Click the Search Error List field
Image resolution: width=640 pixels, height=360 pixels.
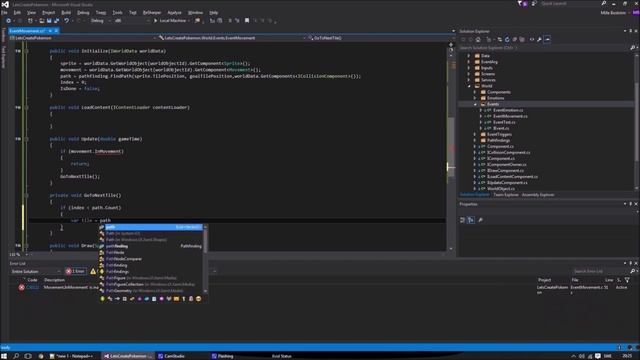pos(603,271)
